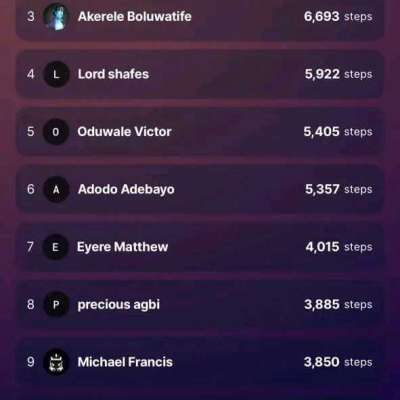Open Michael Francis's crowned avatar picture
Screen dimensions: 400x400
pos(56,362)
